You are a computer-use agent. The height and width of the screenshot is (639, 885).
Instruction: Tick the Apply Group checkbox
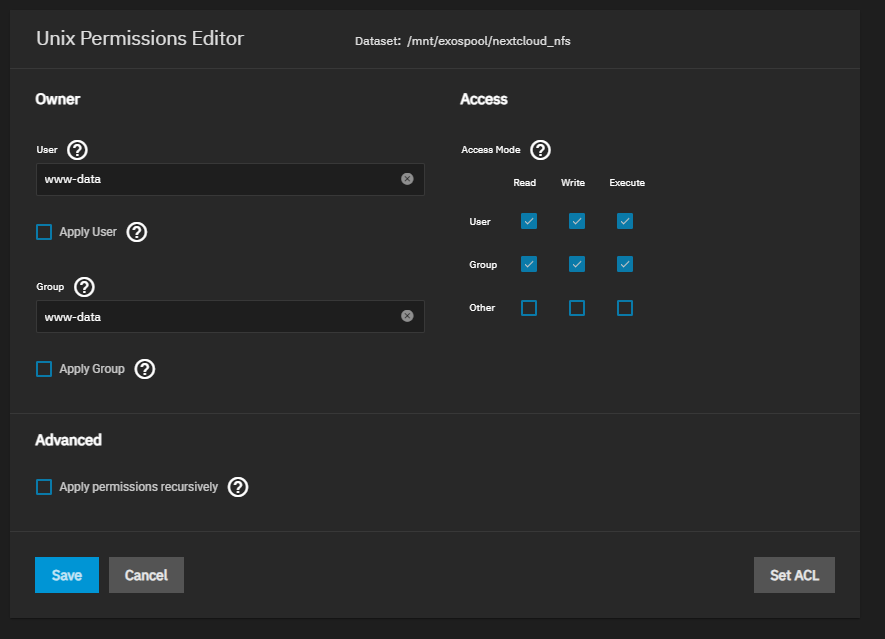tap(44, 369)
